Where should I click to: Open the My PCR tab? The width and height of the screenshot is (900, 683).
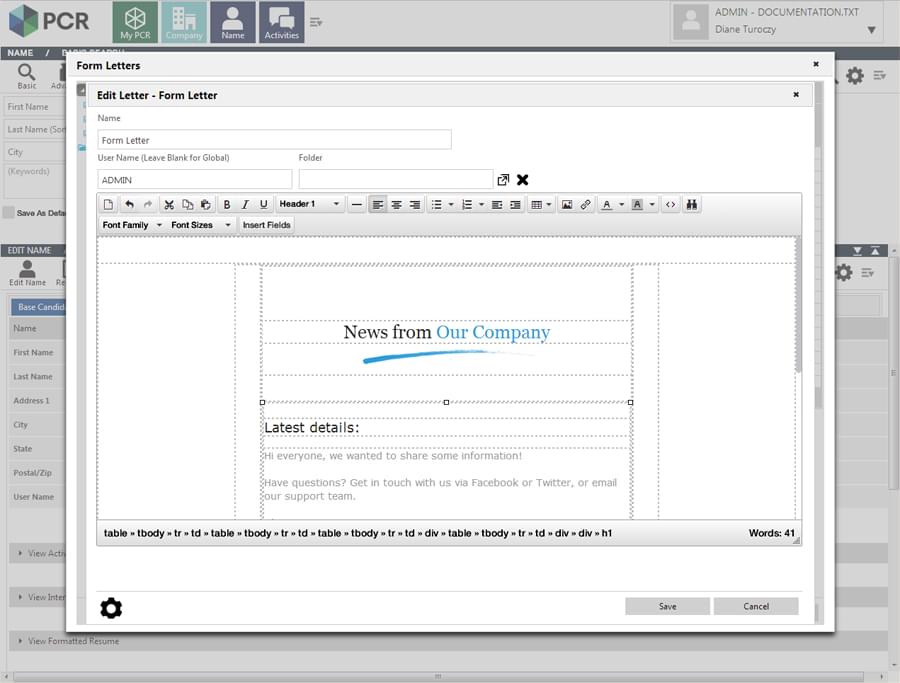point(135,22)
